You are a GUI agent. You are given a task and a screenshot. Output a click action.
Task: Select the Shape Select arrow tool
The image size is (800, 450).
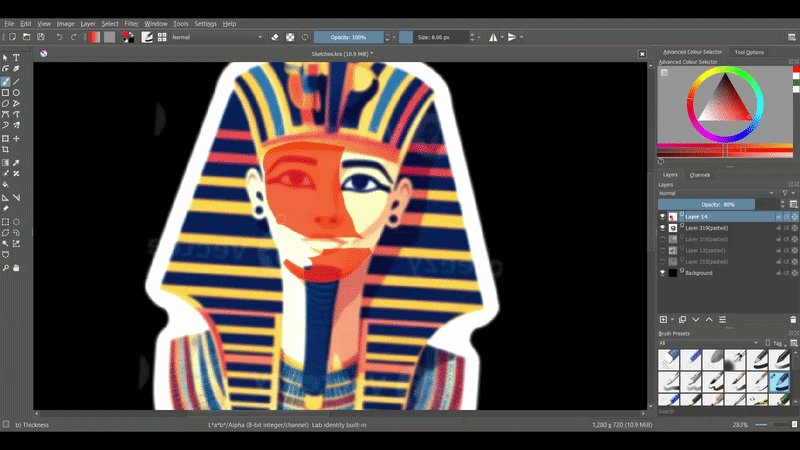coord(6,58)
